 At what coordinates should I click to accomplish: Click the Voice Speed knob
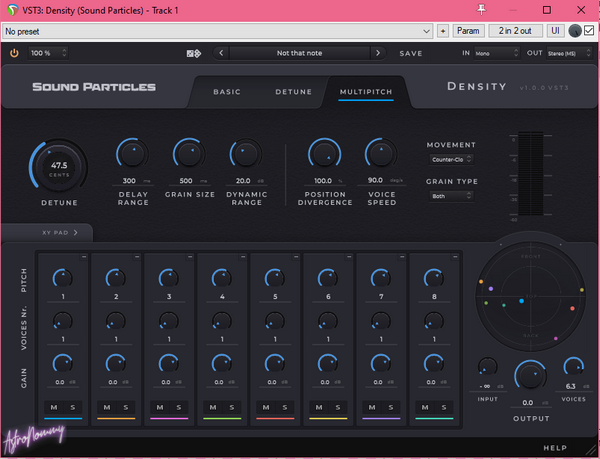[381, 154]
